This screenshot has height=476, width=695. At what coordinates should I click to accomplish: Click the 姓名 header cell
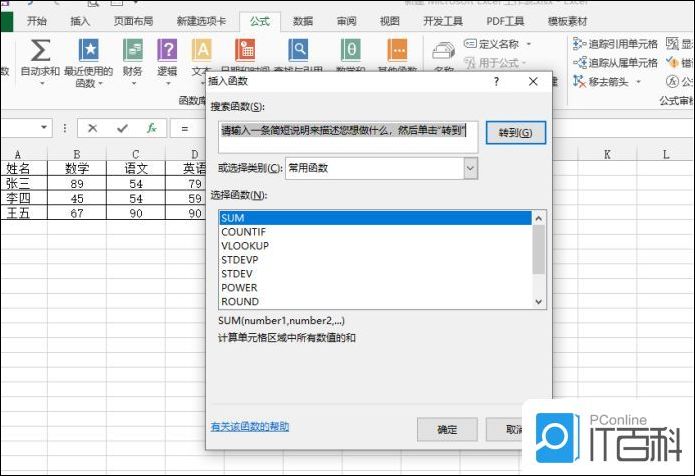24,168
